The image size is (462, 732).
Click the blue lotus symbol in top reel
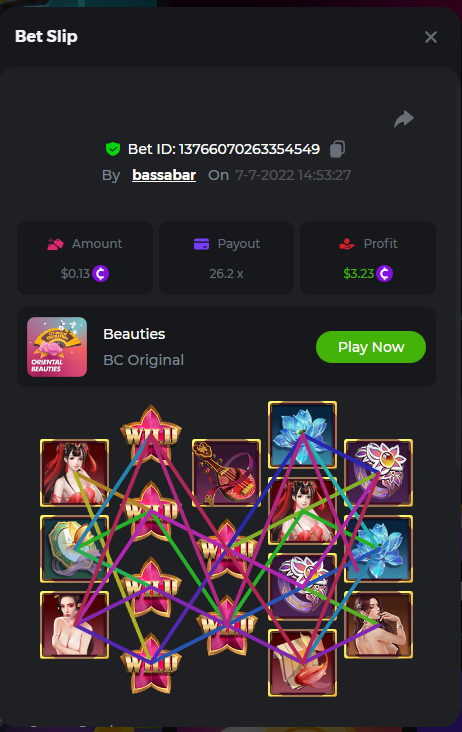(302, 435)
